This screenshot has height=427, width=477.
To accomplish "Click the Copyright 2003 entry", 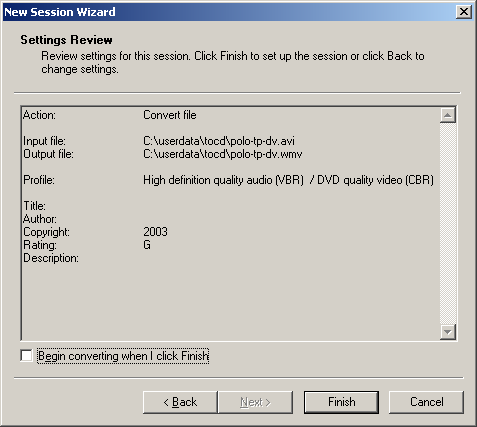I will [95, 232].
